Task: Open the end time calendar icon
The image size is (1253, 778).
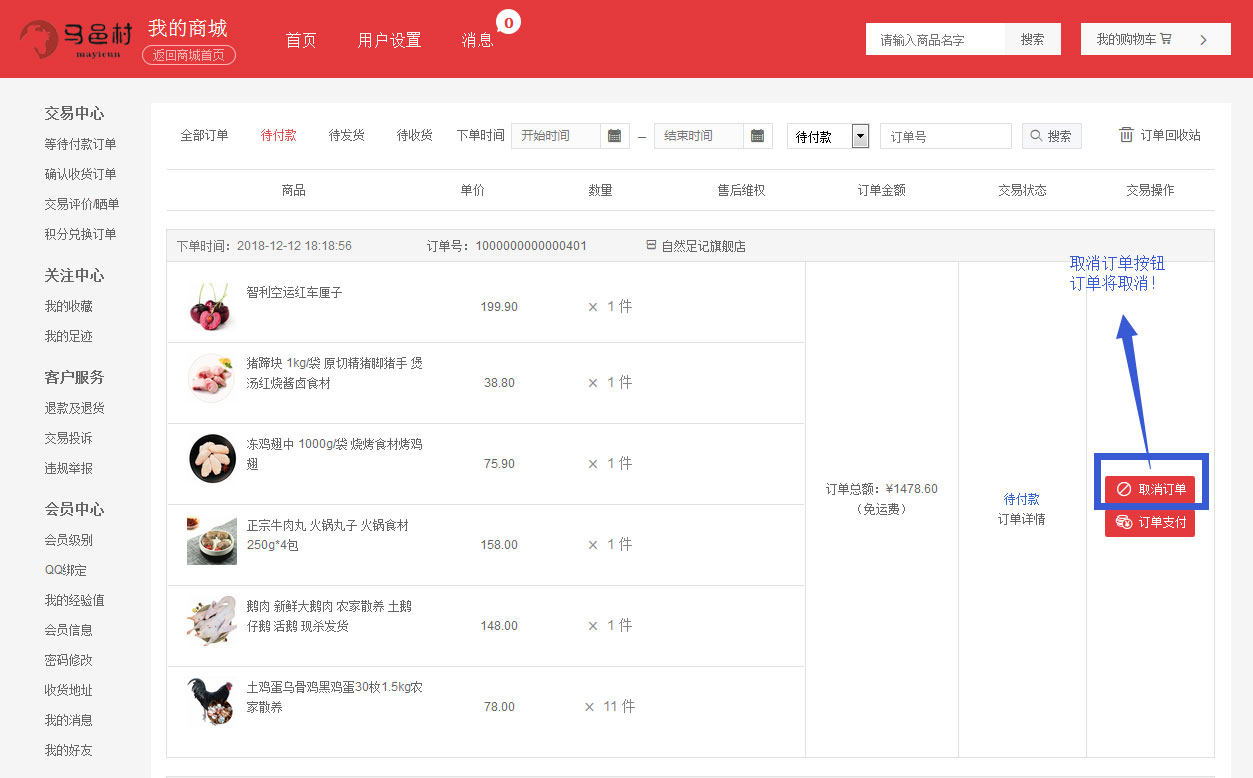Action: pyautogui.click(x=758, y=136)
